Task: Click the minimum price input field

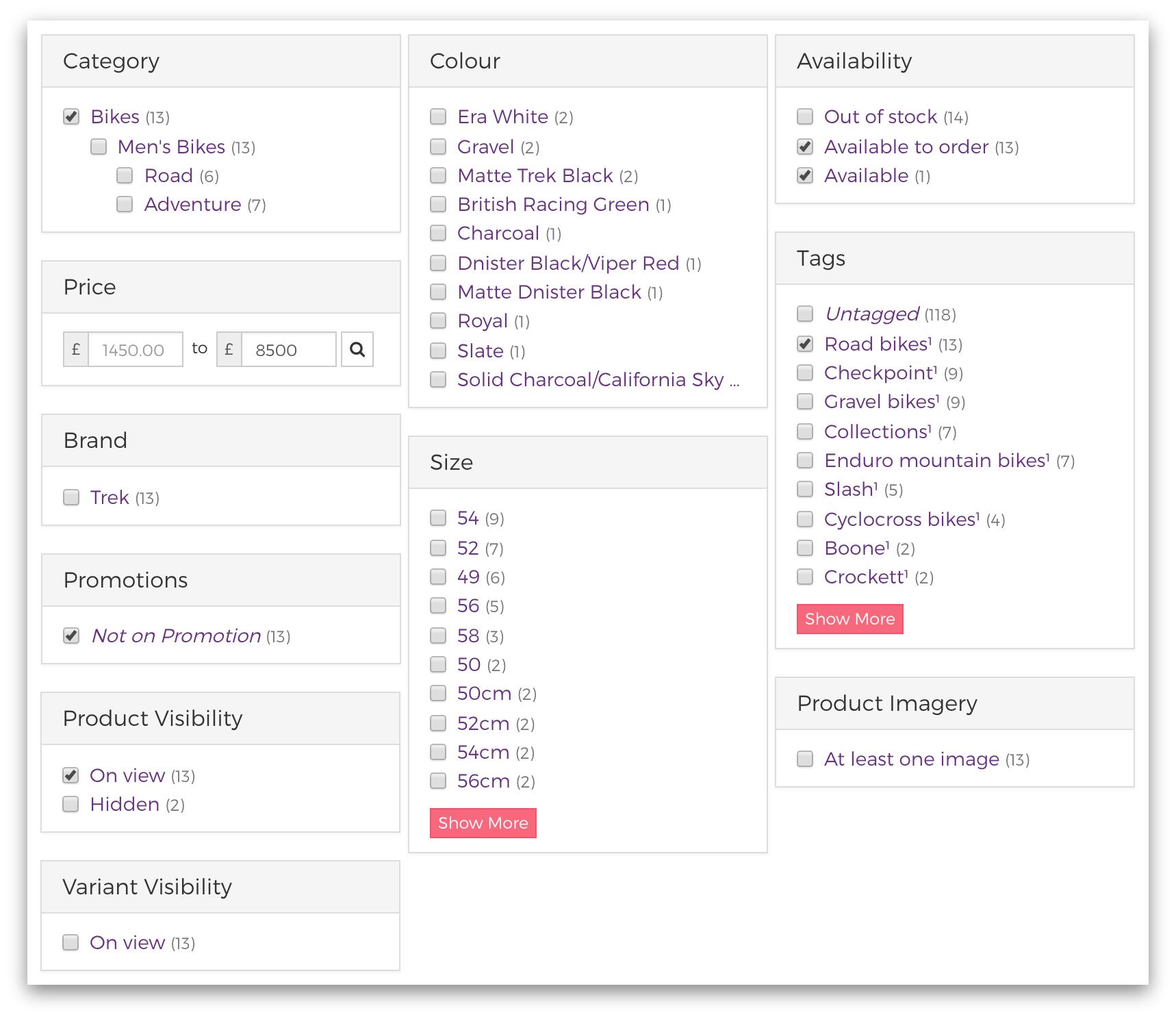Action: click(x=135, y=349)
